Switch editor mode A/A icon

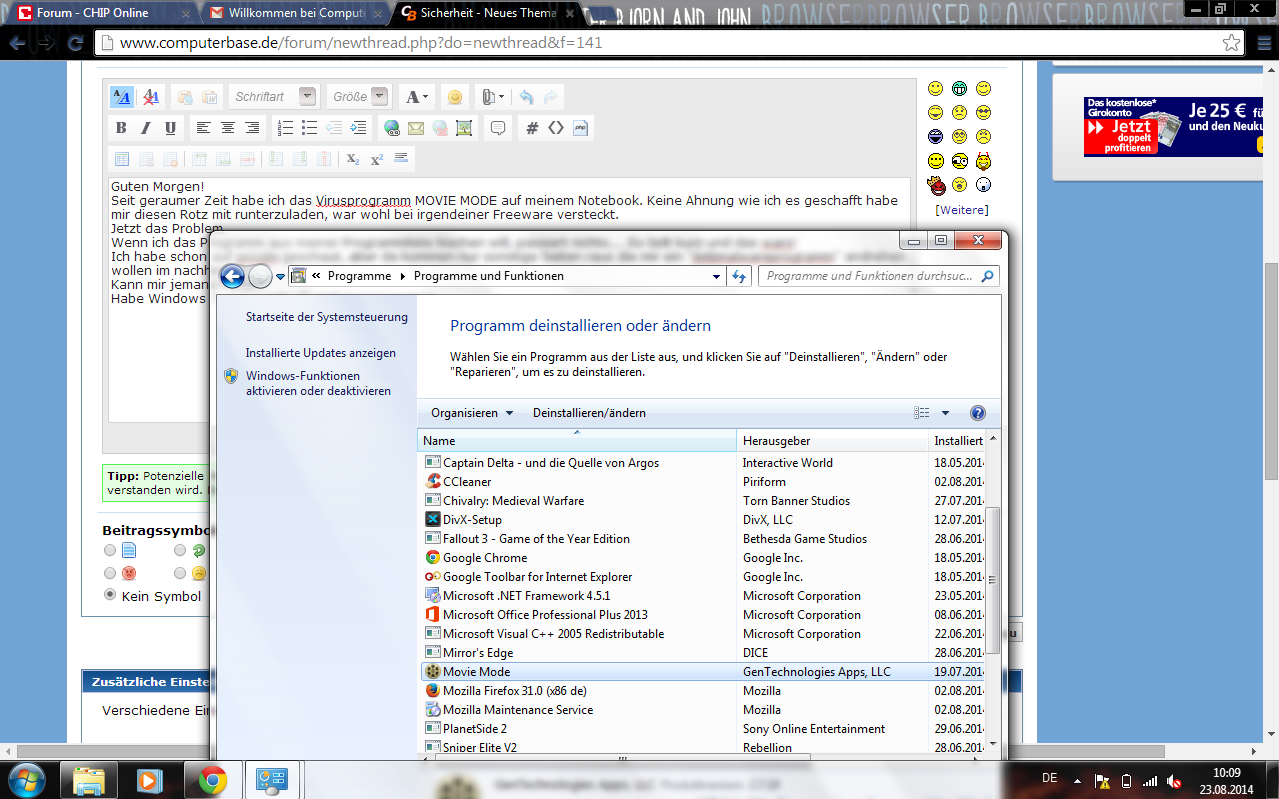click(x=121, y=97)
